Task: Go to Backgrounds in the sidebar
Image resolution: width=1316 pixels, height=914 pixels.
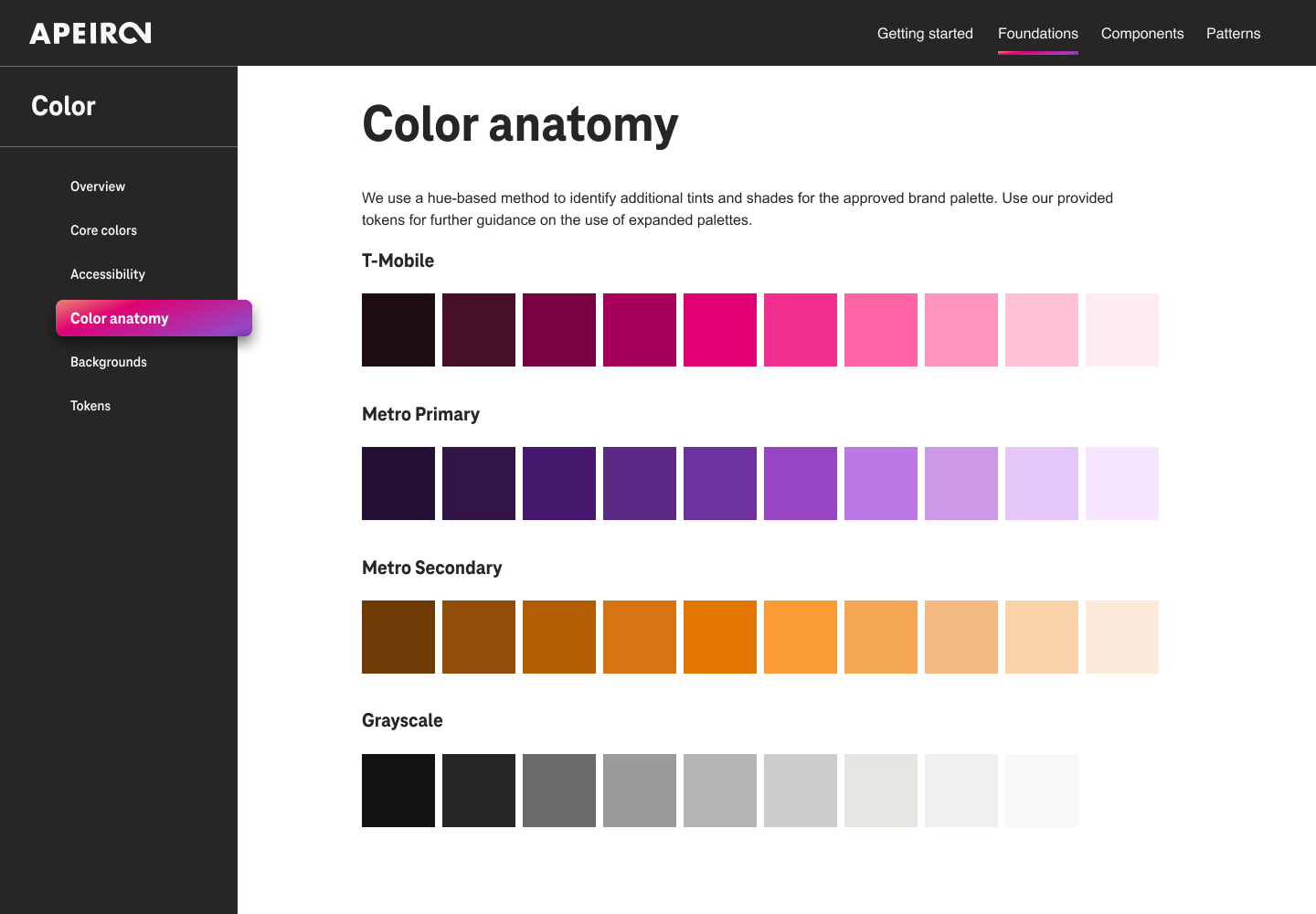Action: tap(109, 362)
